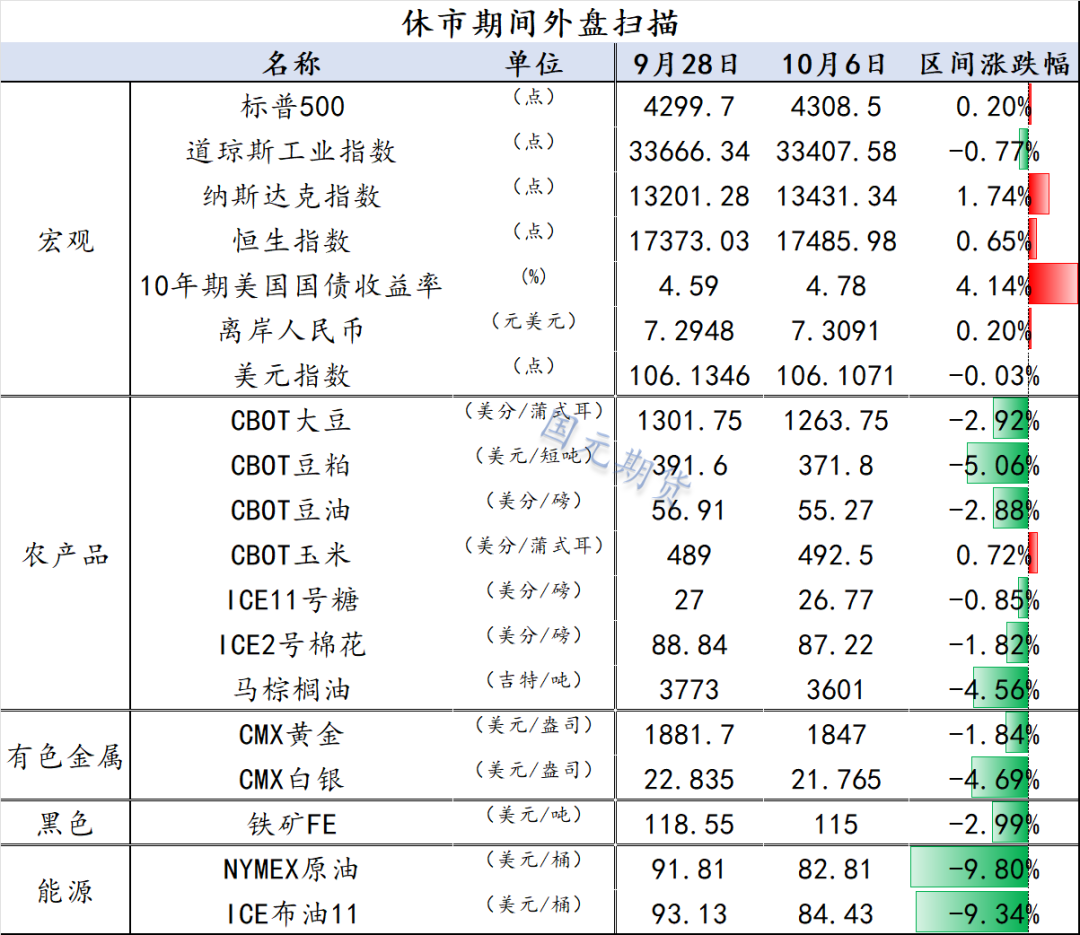Click the CBOT玉米 name cell
Viewport: 1080px width, 935px height.
point(291,555)
